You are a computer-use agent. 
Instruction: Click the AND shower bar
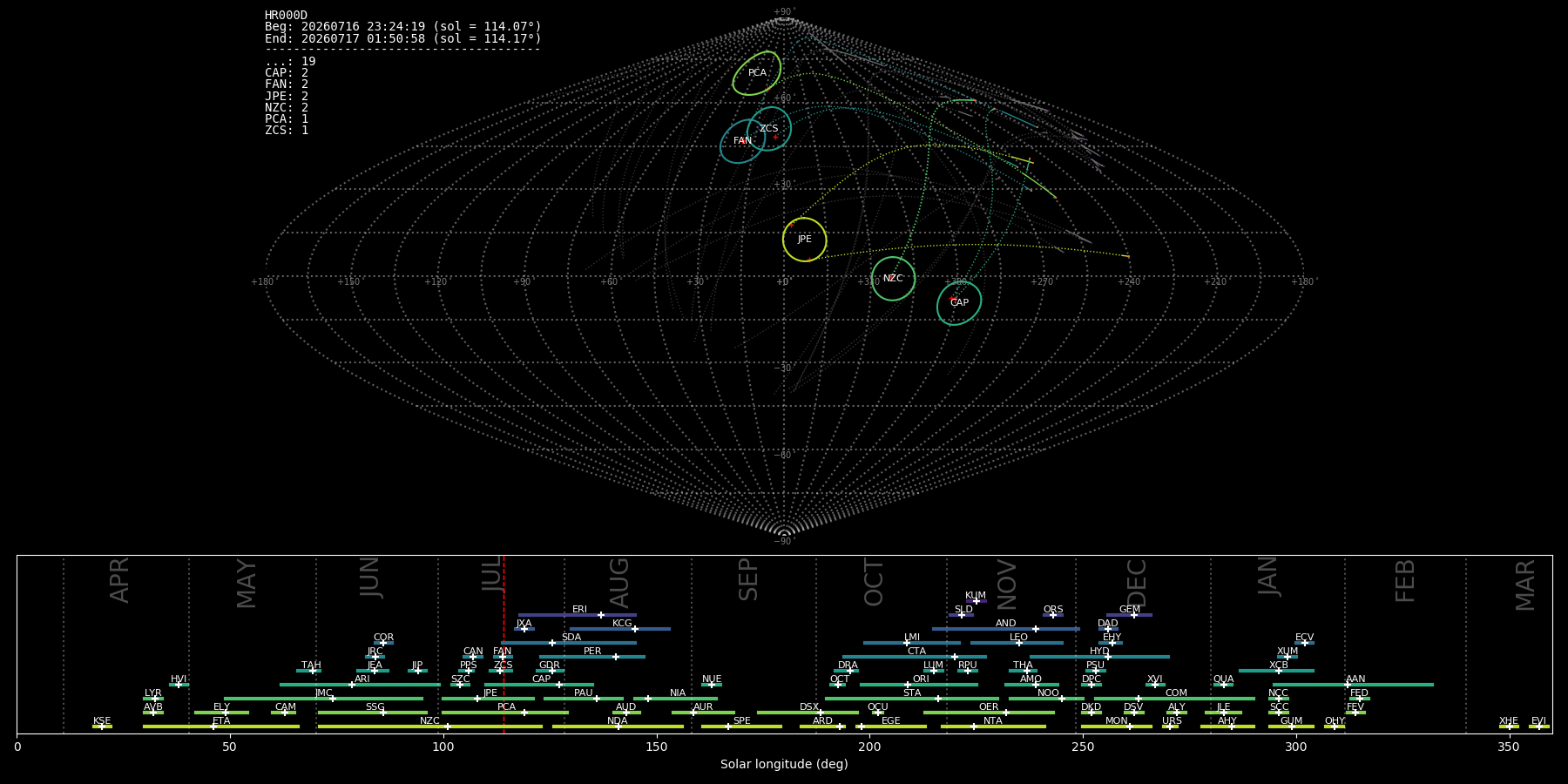1006,629
